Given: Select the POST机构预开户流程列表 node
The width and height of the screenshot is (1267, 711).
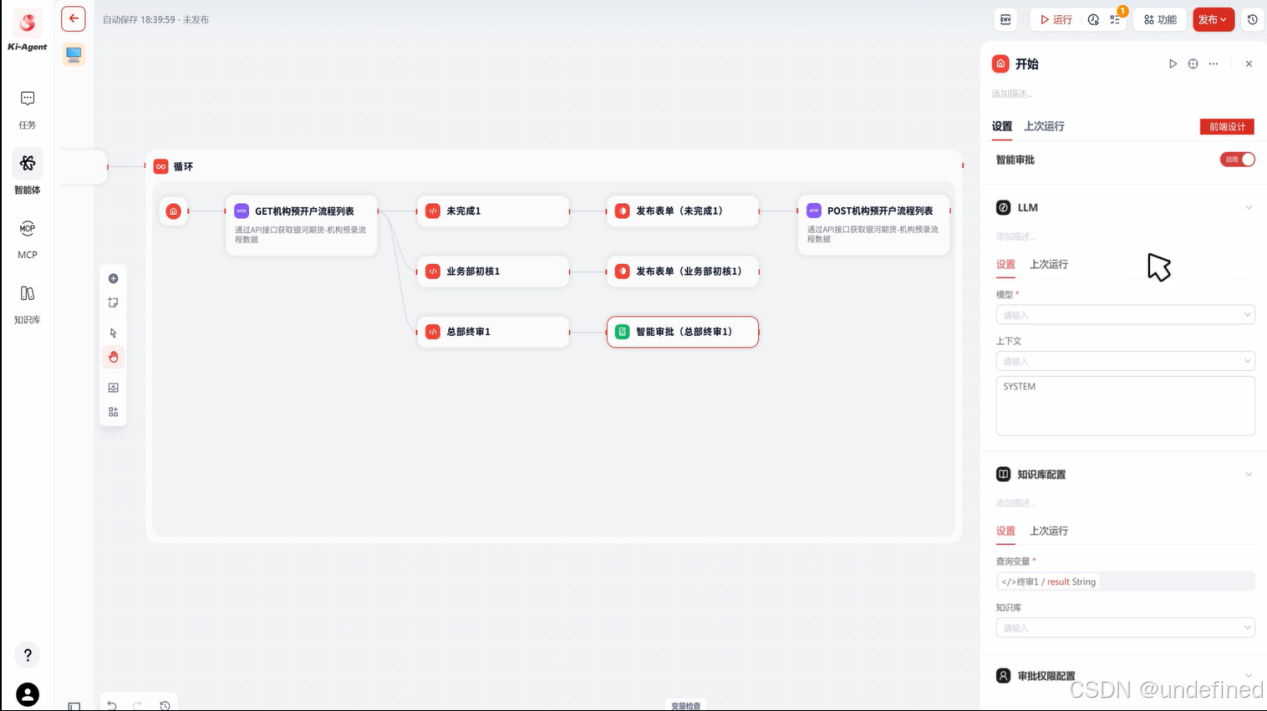Looking at the screenshot, I should [874, 225].
